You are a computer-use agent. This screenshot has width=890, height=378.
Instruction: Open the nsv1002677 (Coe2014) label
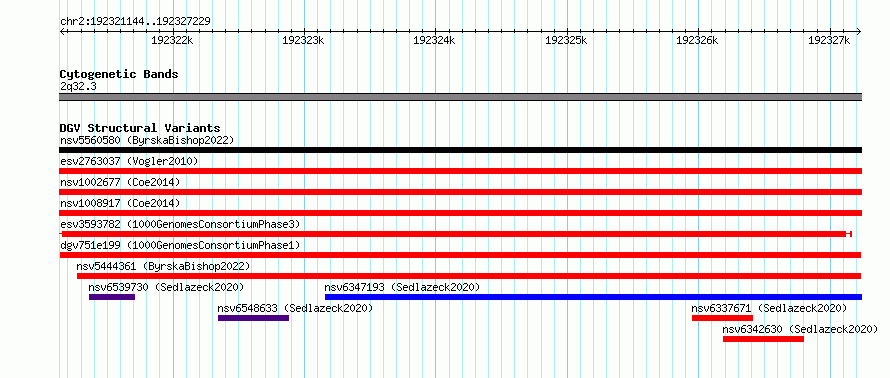[x=120, y=182]
